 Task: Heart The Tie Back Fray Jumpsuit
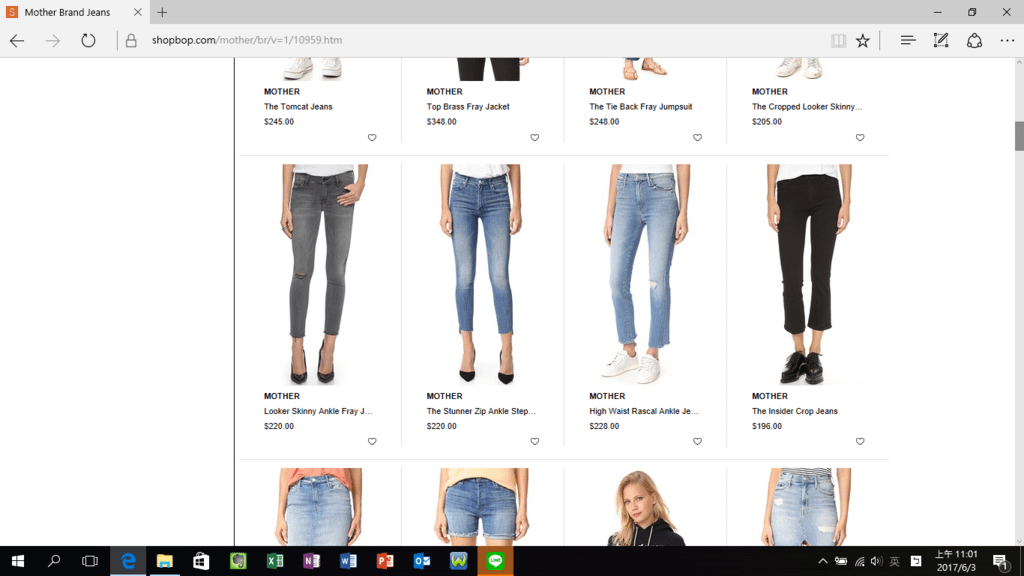(x=697, y=138)
